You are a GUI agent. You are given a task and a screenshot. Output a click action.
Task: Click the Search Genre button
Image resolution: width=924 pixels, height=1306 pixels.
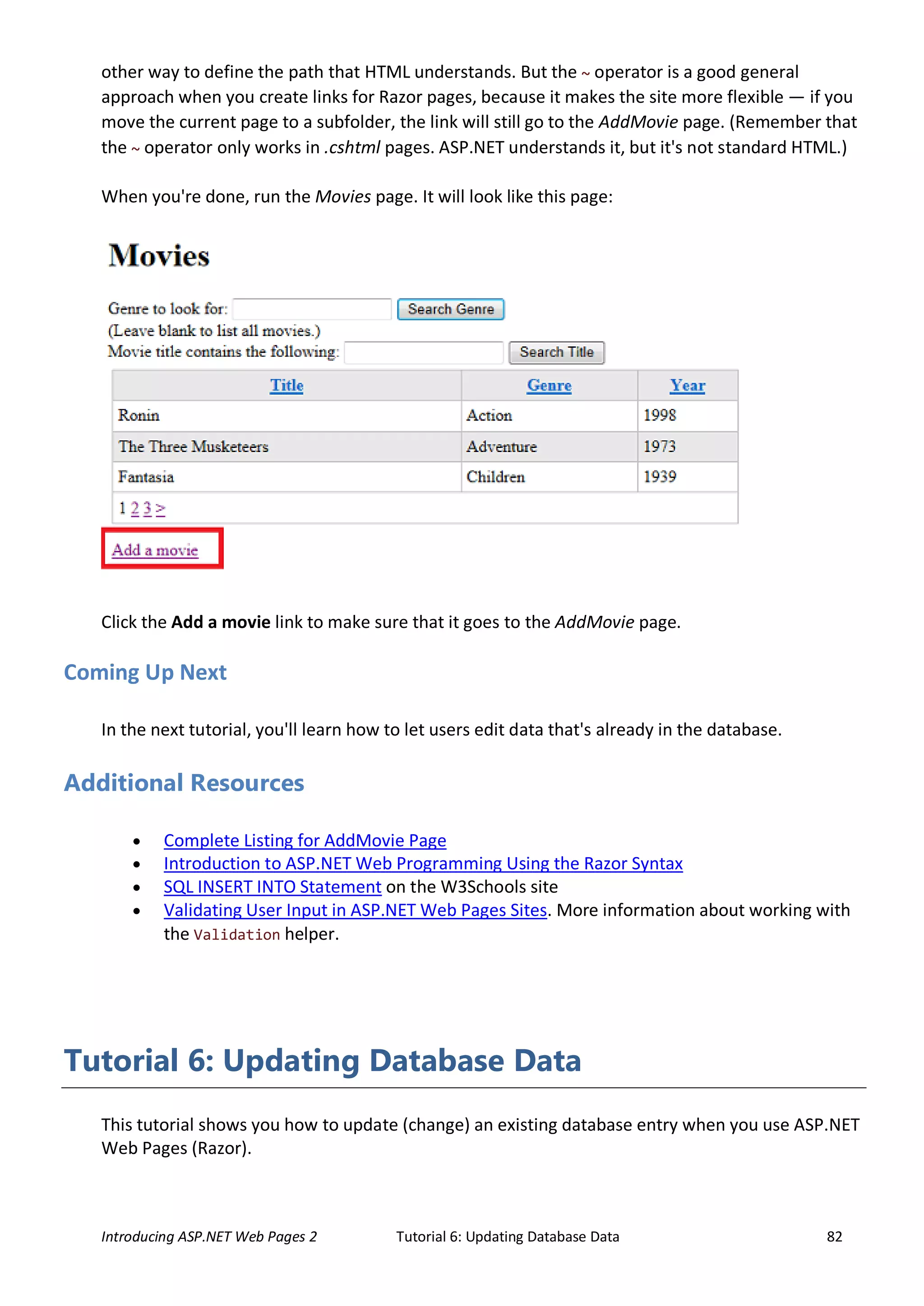click(x=451, y=309)
